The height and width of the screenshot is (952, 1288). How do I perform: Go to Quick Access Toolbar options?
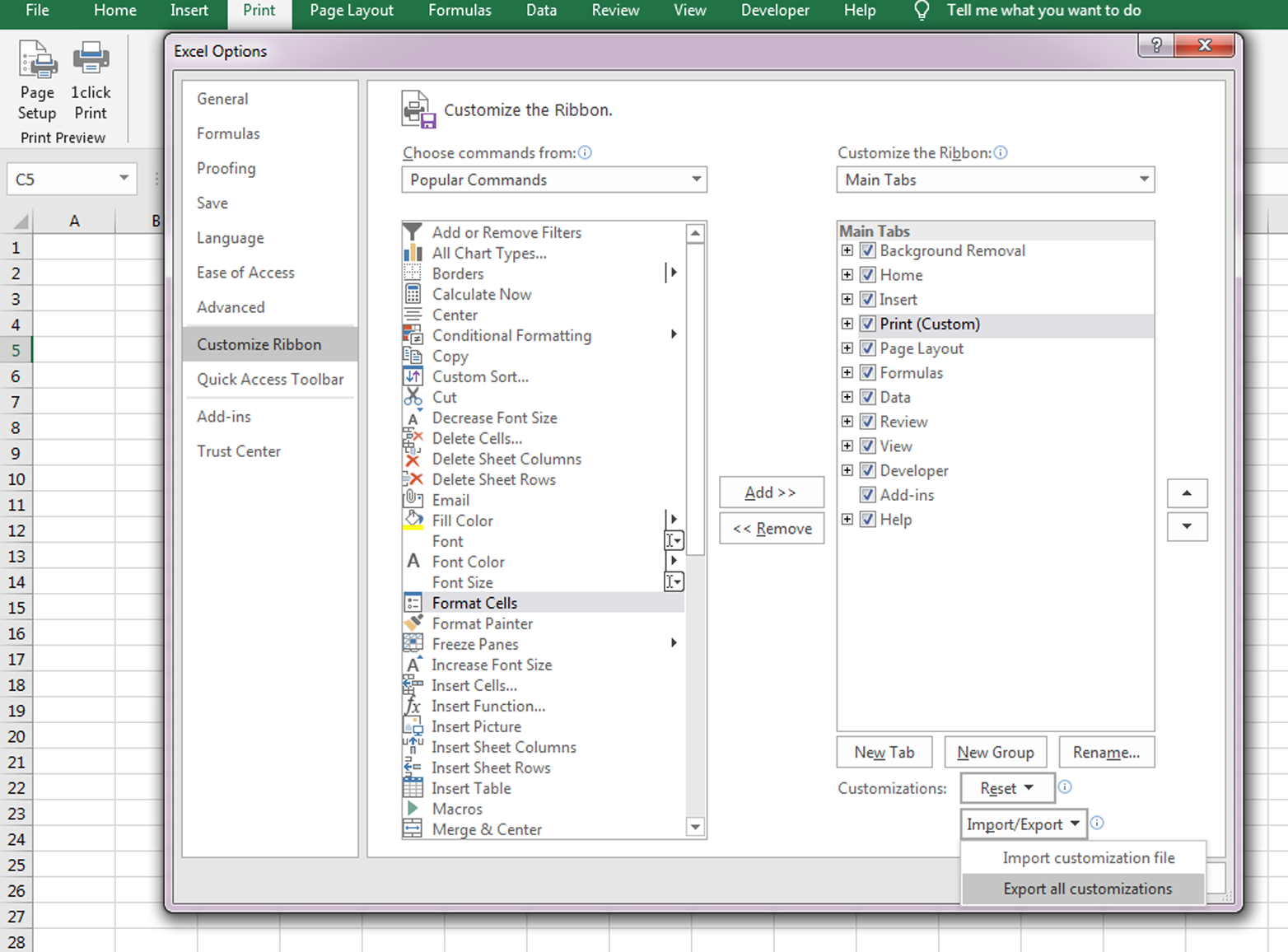[x=270, y=379]
